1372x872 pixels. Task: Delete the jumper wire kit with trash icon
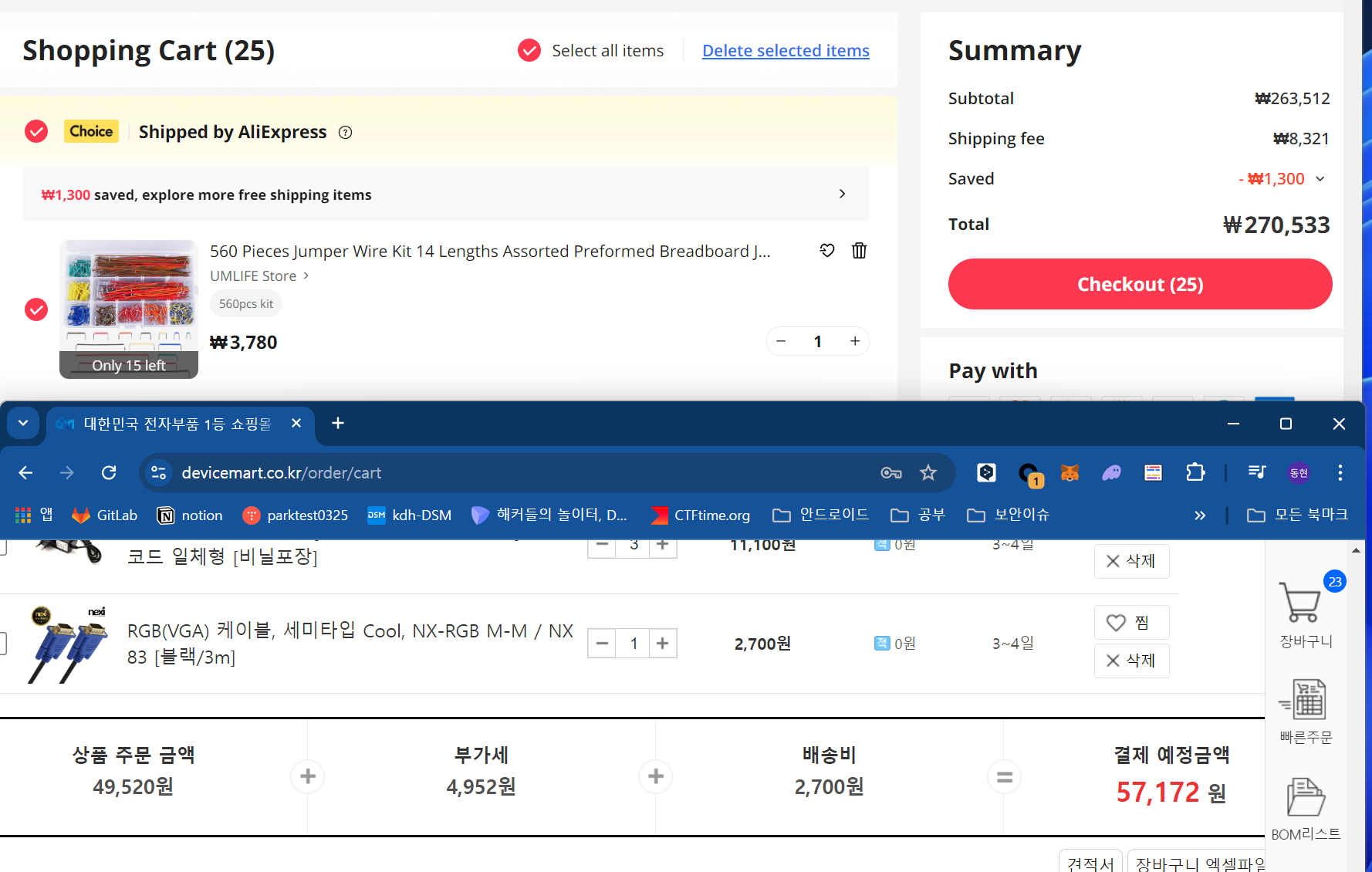(x=859, y=251)
